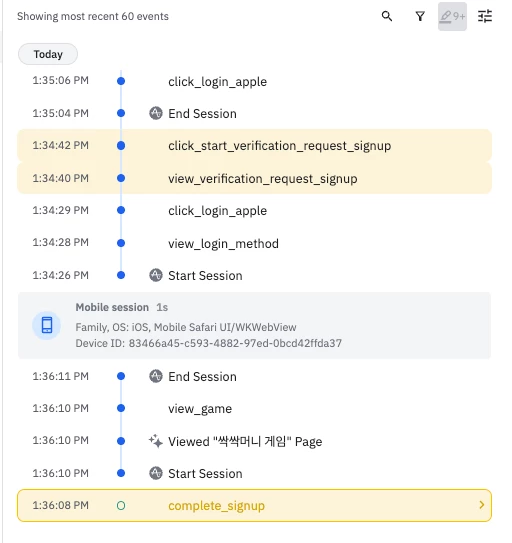Open the stream settings sliders icon
Image resolution: width=512 pixels, height=543 pixels.
coord(485,16)
